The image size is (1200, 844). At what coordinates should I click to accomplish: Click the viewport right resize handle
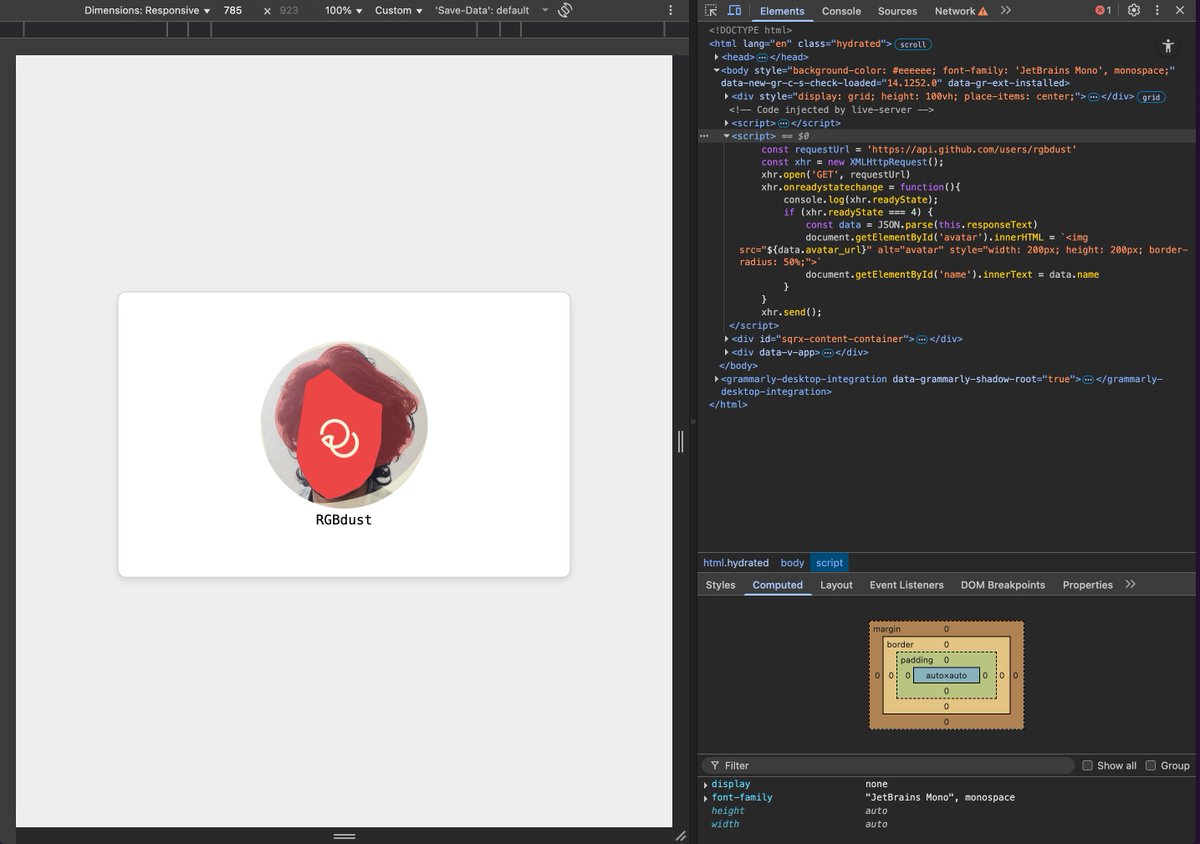(680, 441)
